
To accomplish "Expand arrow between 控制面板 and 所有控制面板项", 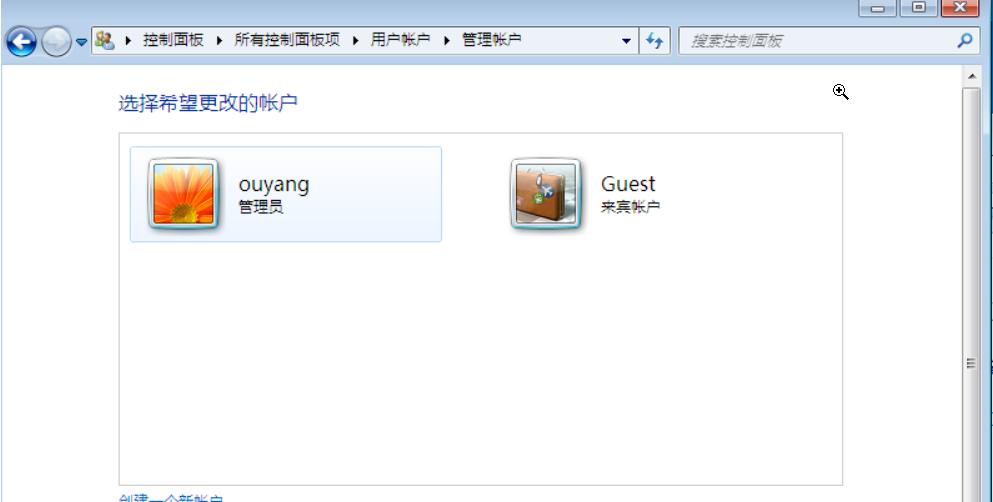I will click(x=219, y=41).
